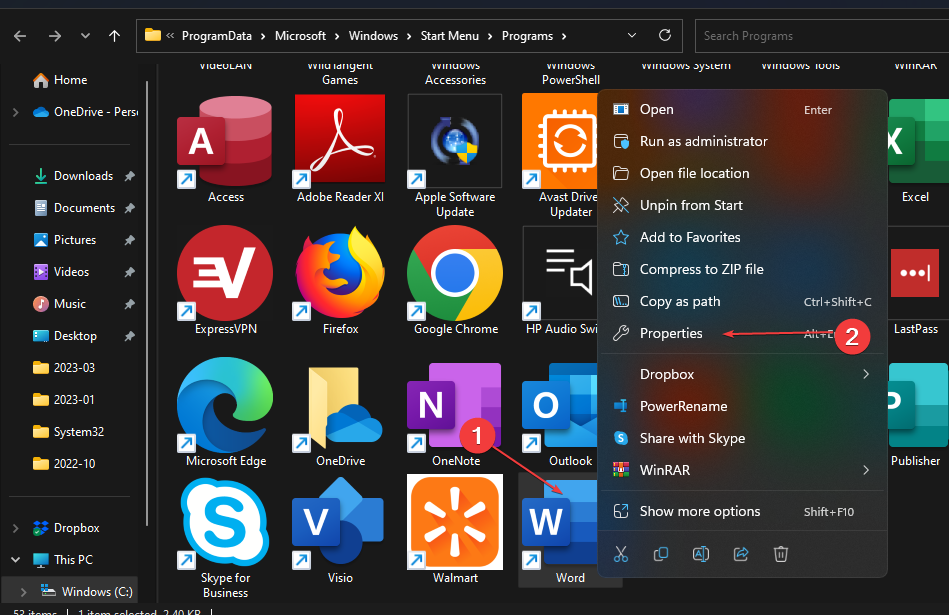Open the Firefox shortcut icon
The width and height of the screenshot is (949, 615).
click(340, 272)
